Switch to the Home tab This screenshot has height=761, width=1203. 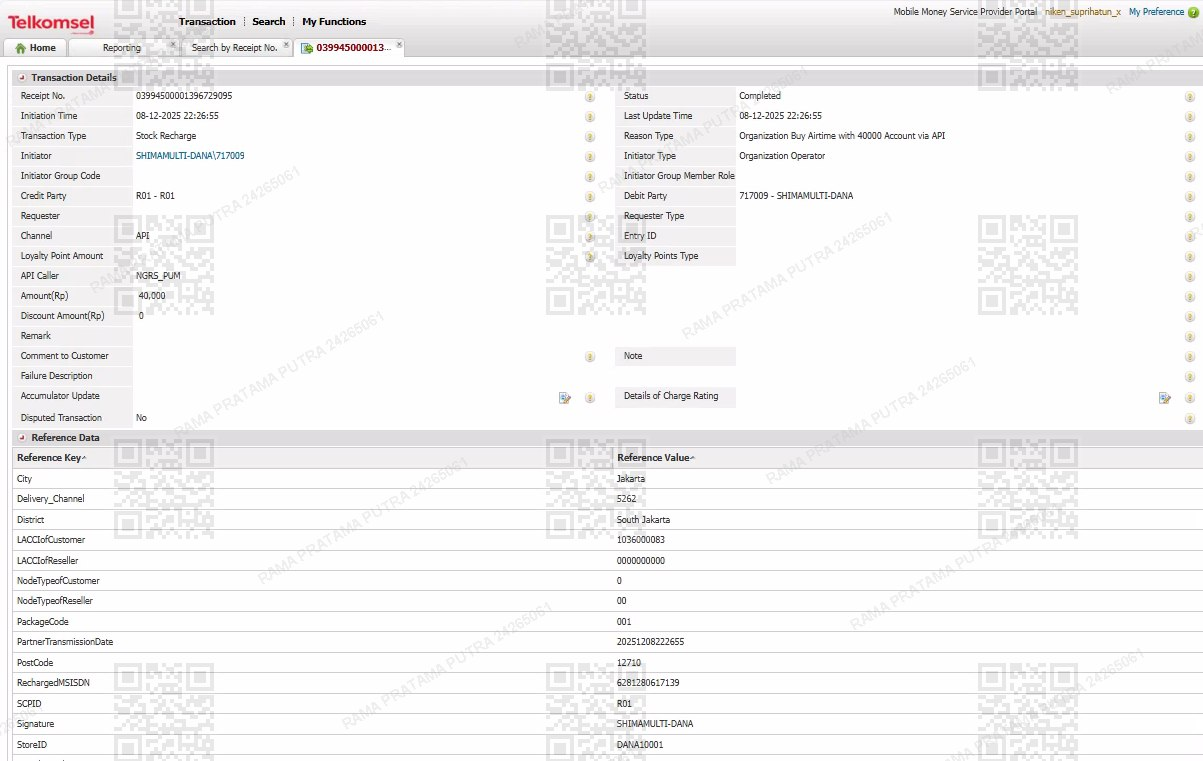click(x=35, y=47)
